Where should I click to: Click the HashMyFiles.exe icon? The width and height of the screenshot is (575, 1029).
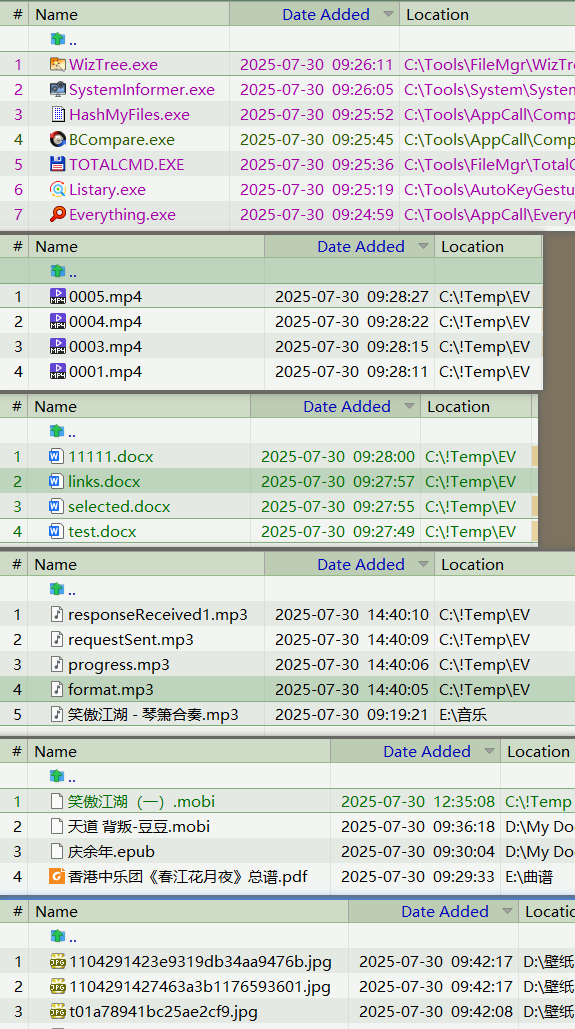(x=58, y=114)
